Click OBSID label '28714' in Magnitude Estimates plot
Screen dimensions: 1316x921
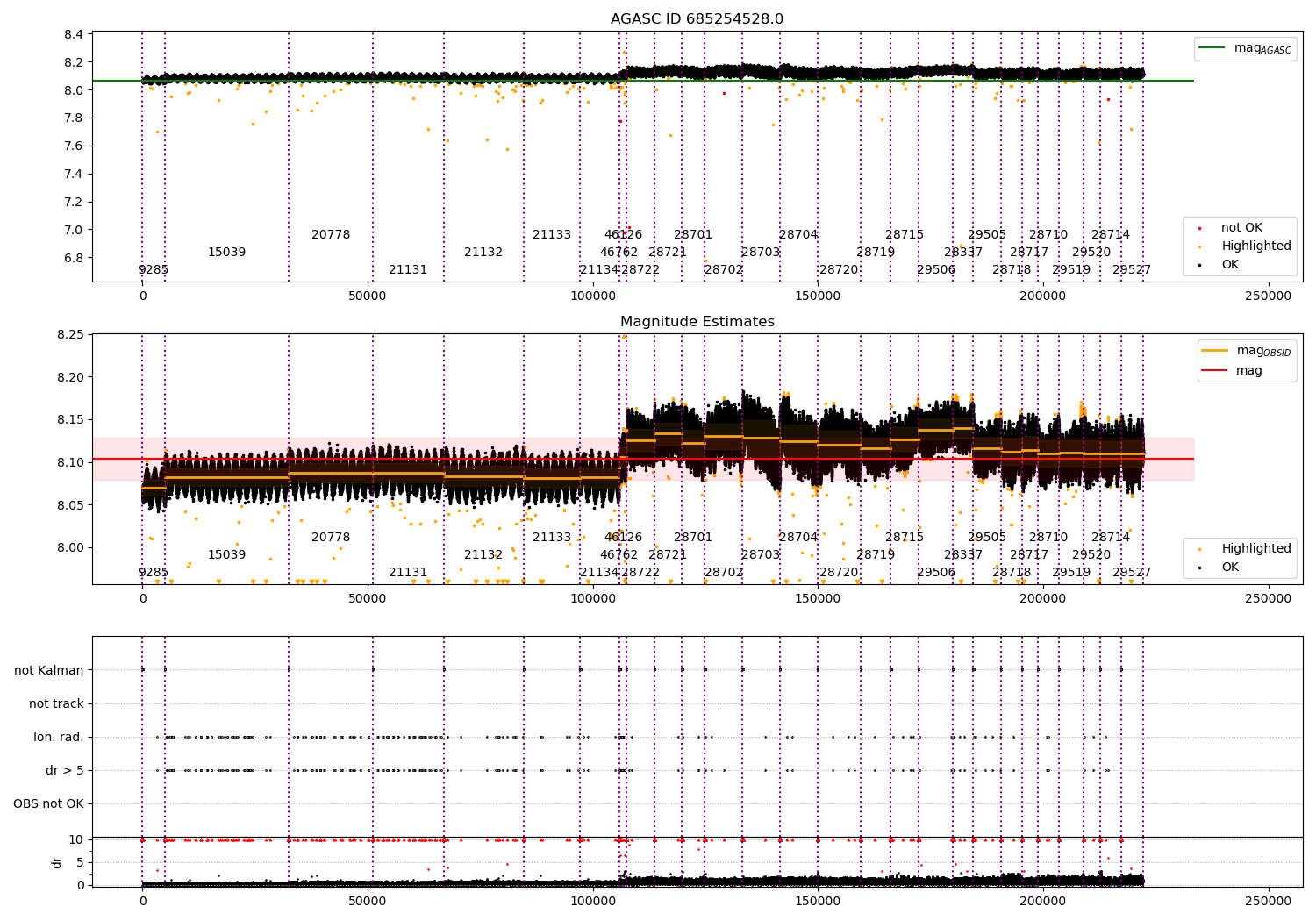pyautogui.click(x=1111, y=537)
